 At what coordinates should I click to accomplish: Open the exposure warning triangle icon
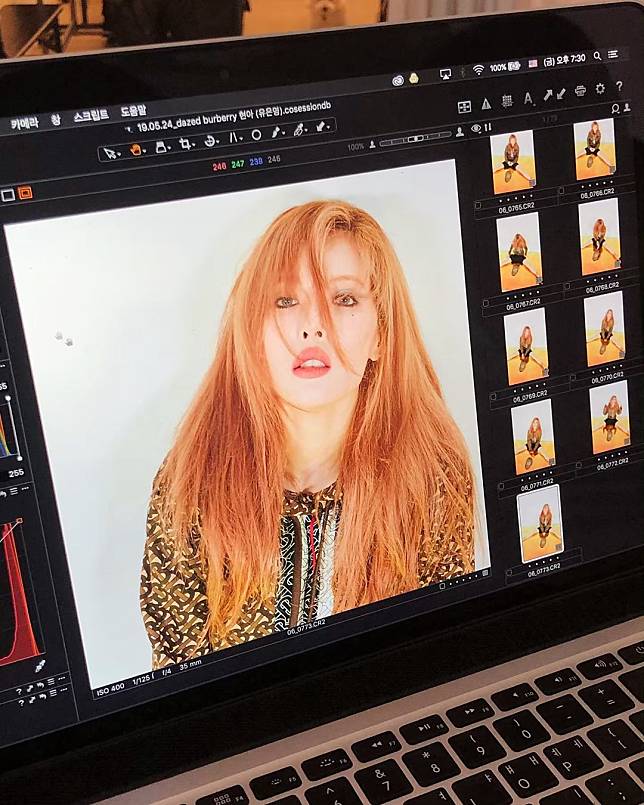pyautogui.click(x=486, y=103)
